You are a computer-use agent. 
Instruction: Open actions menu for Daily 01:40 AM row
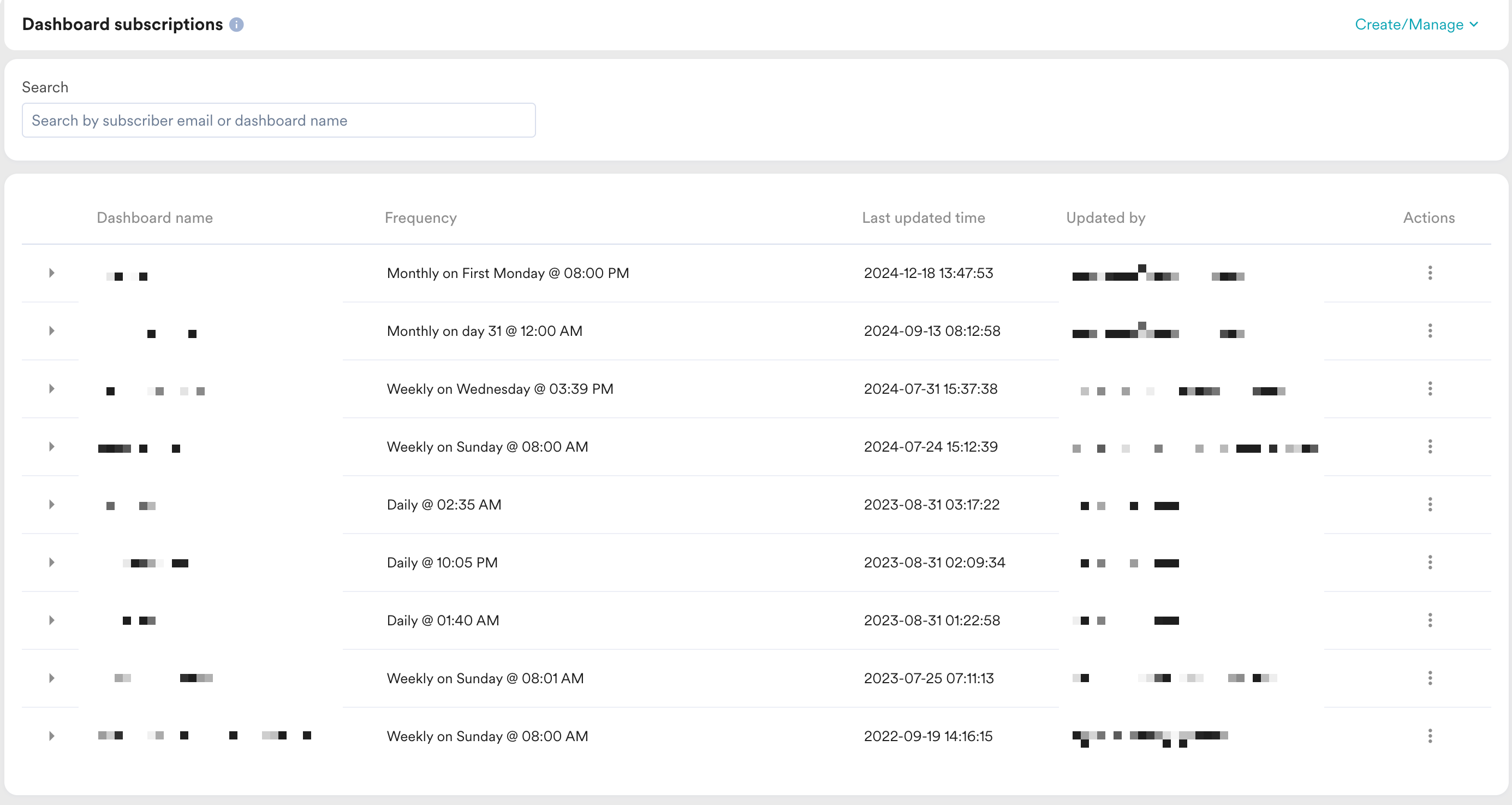1430,620
